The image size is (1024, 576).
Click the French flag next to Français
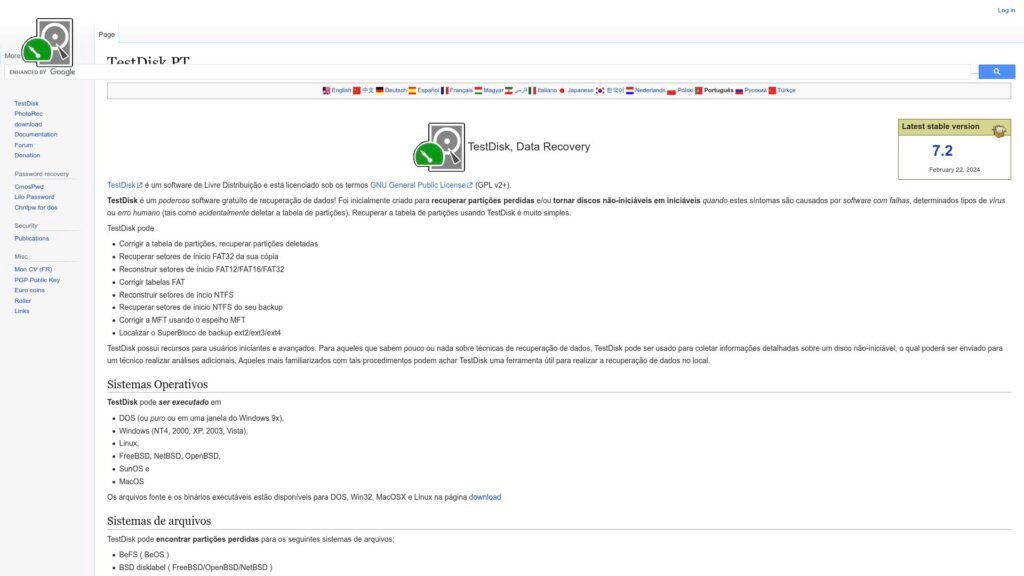(445, 91)
